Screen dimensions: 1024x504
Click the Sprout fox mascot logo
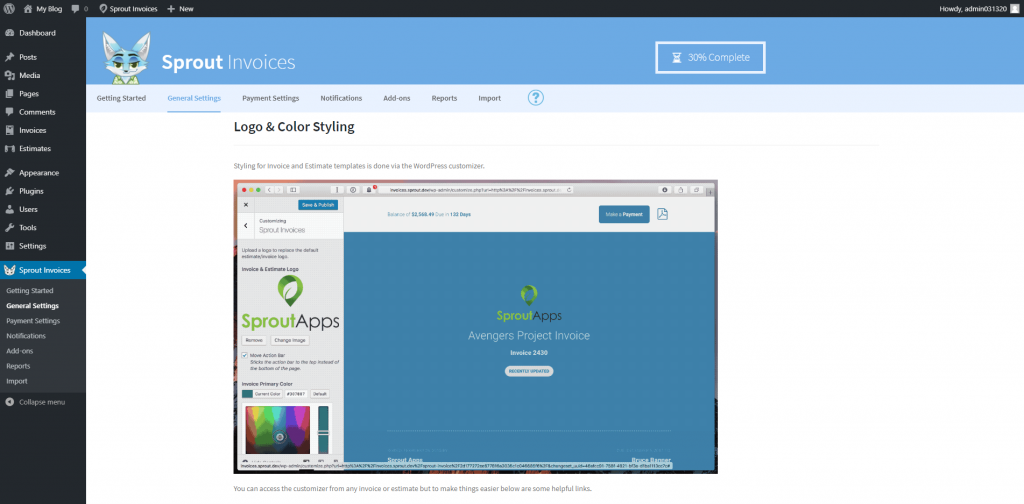pyautogui.click(x=127, y=57)
